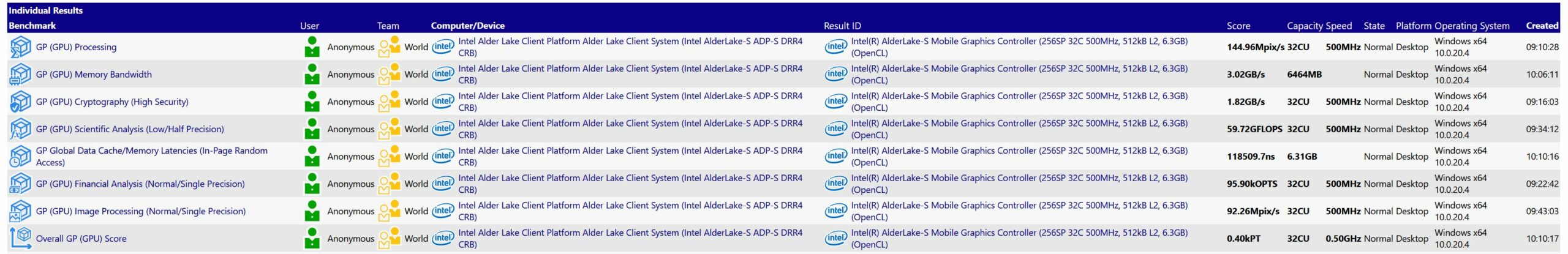Viewport: 1568px width, 254px height.
Task: Click the Result ID column header
Action: [842, 26]
